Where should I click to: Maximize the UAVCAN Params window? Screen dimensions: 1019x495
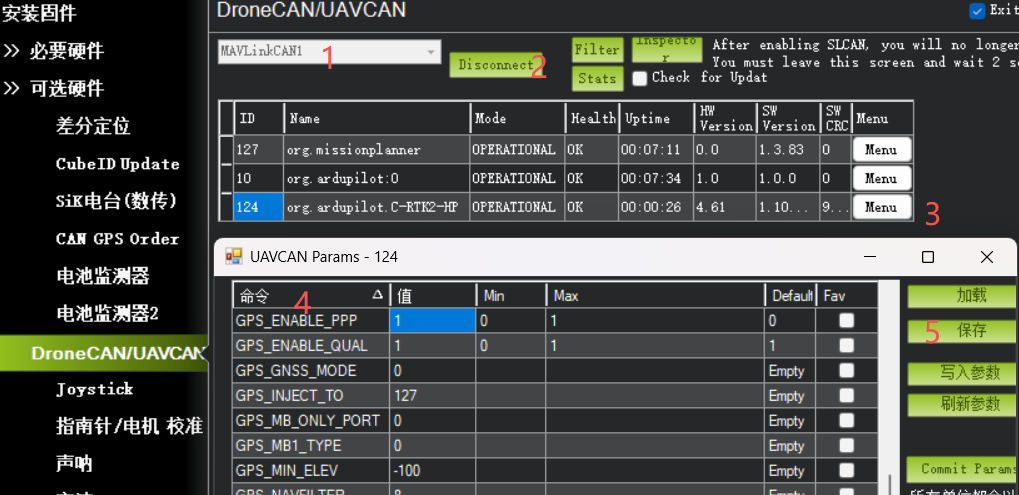click(928, 257)
